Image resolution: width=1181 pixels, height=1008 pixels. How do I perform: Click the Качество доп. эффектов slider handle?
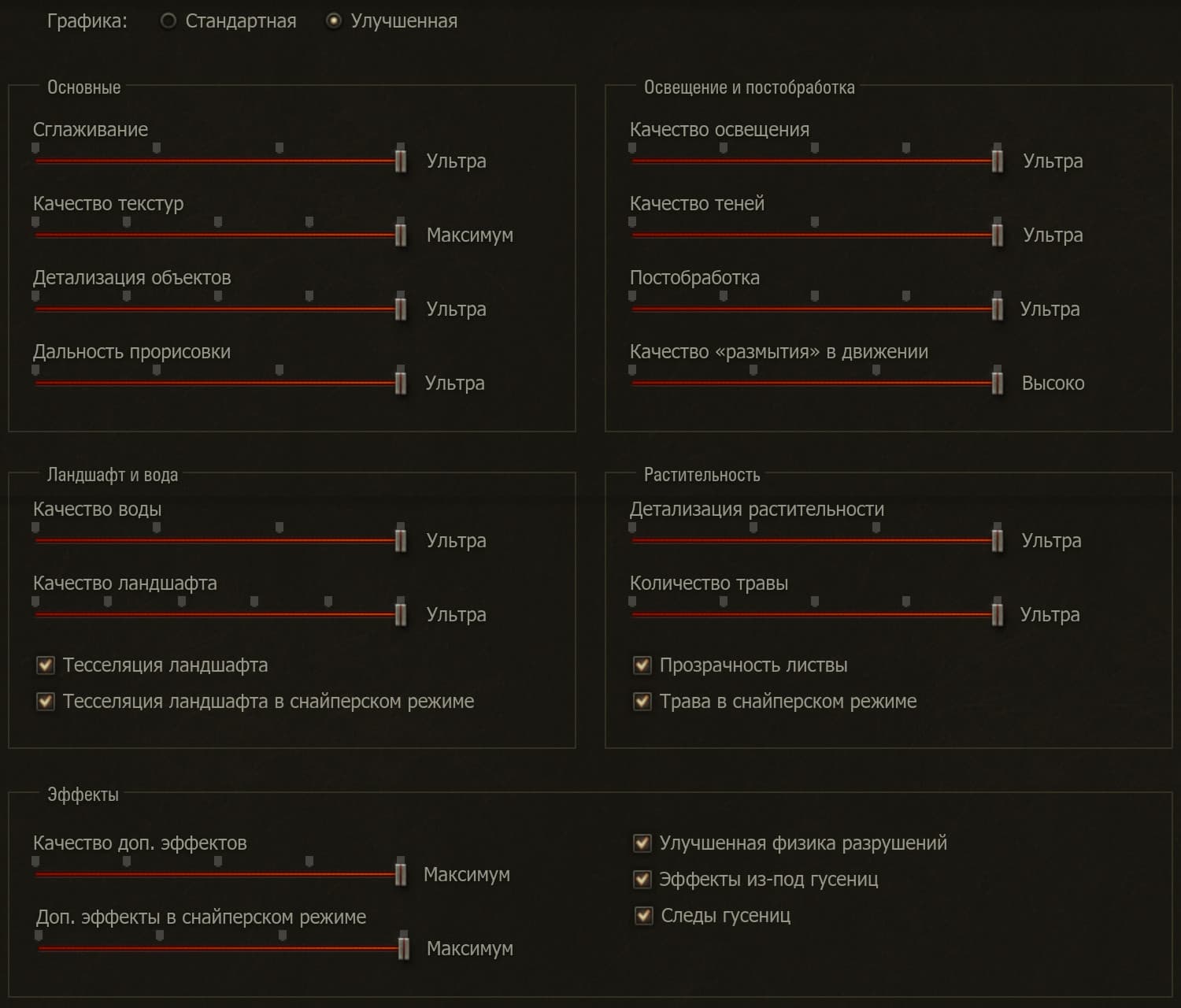pyautogui.click(x=401, y=874)
